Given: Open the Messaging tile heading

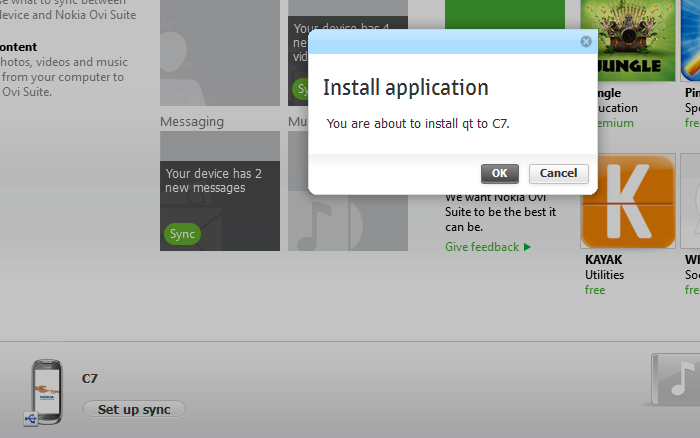Looking at the screenshot, I should click(x=192, y=121).
